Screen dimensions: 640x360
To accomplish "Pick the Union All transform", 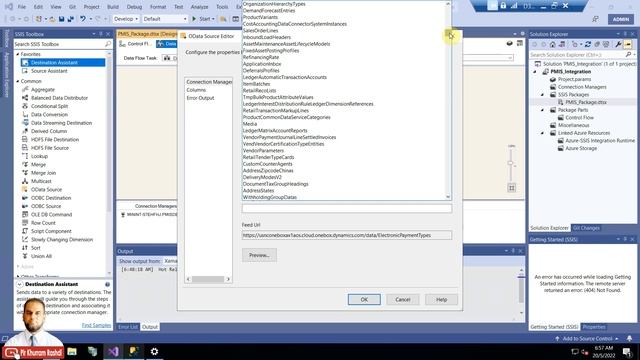I will [41, 256].
